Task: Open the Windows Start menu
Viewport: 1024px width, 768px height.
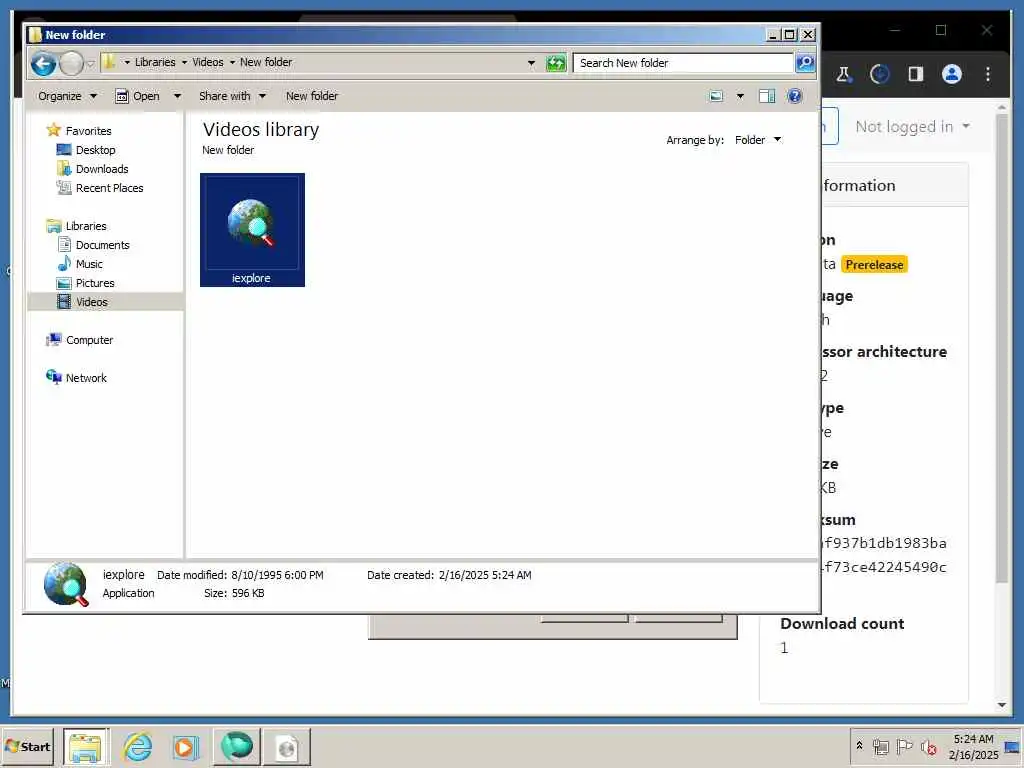Action: (27, 746)
